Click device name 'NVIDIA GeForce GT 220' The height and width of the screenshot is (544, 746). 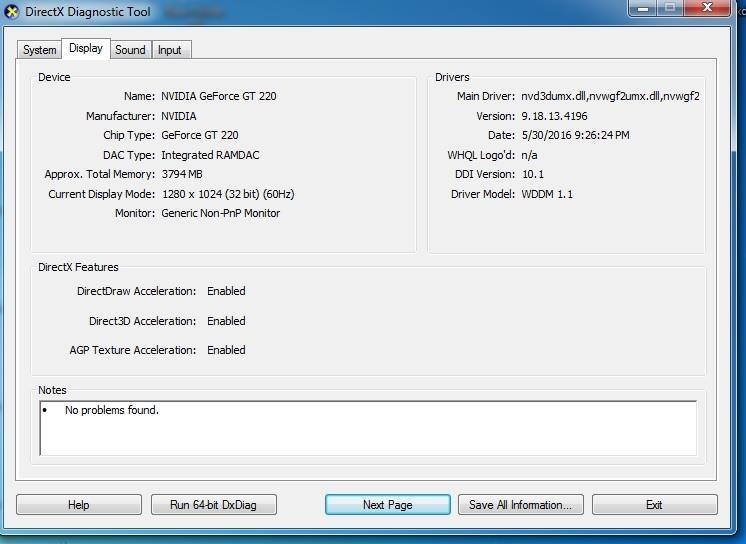click(x=219, y=96)
